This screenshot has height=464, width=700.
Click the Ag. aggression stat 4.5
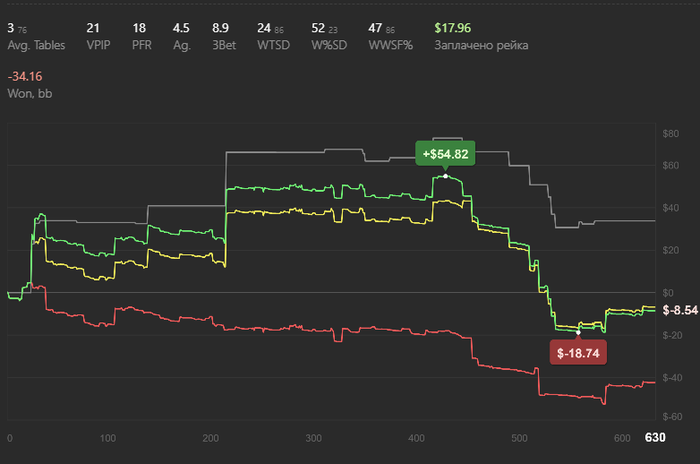click(x=181, y=27)
